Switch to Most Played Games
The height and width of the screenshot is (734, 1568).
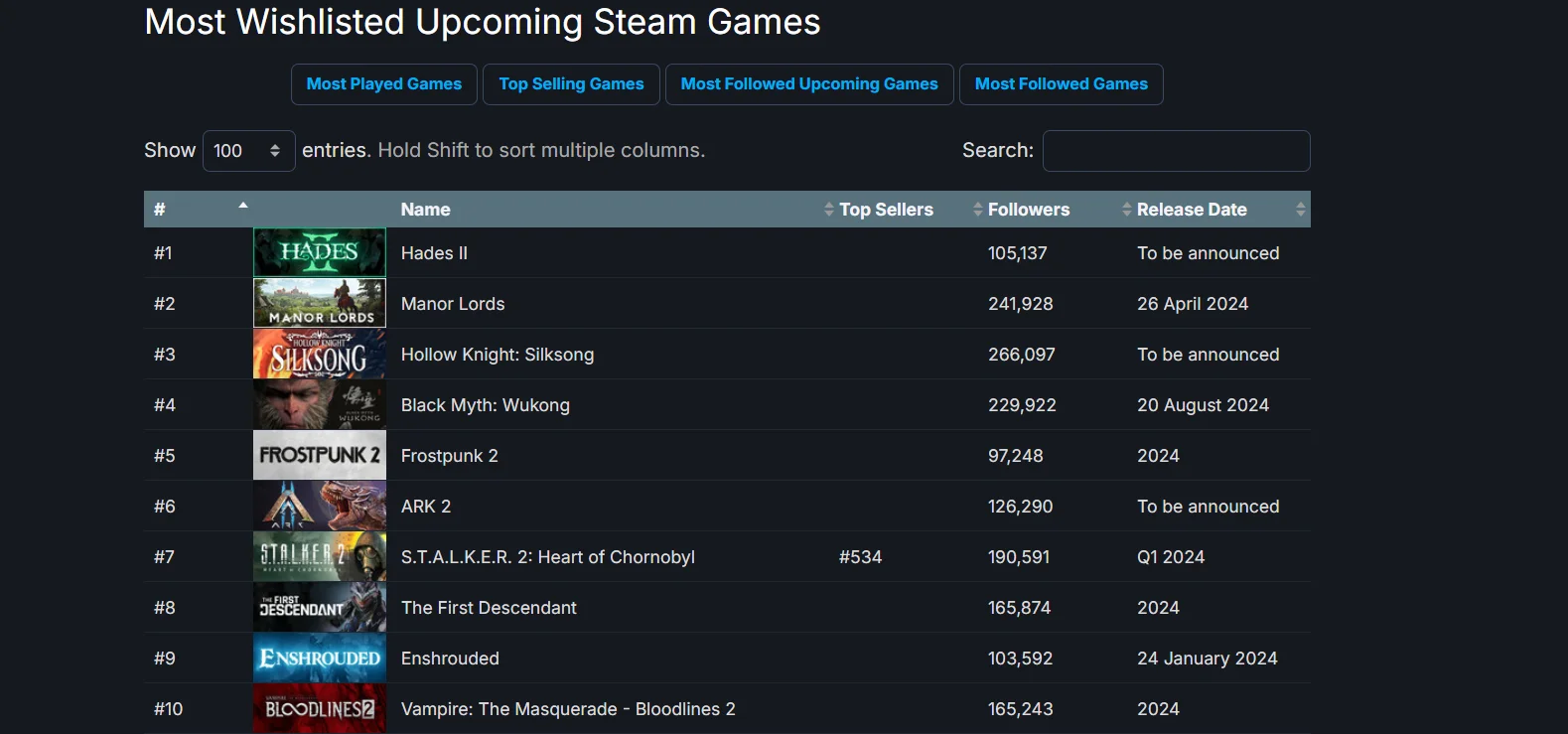coord(383,84)
